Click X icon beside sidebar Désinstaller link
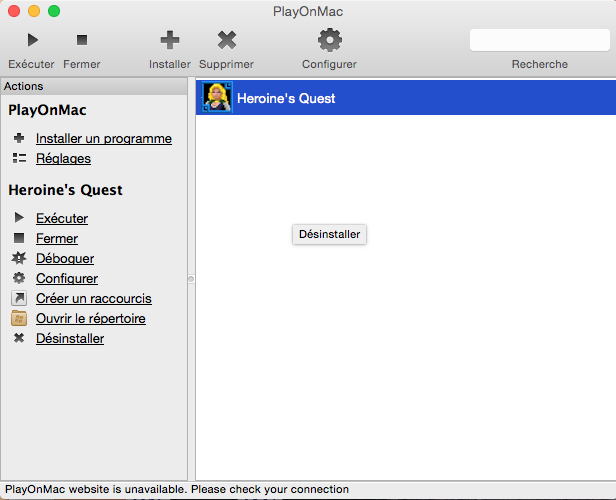 tap(19, 338)
